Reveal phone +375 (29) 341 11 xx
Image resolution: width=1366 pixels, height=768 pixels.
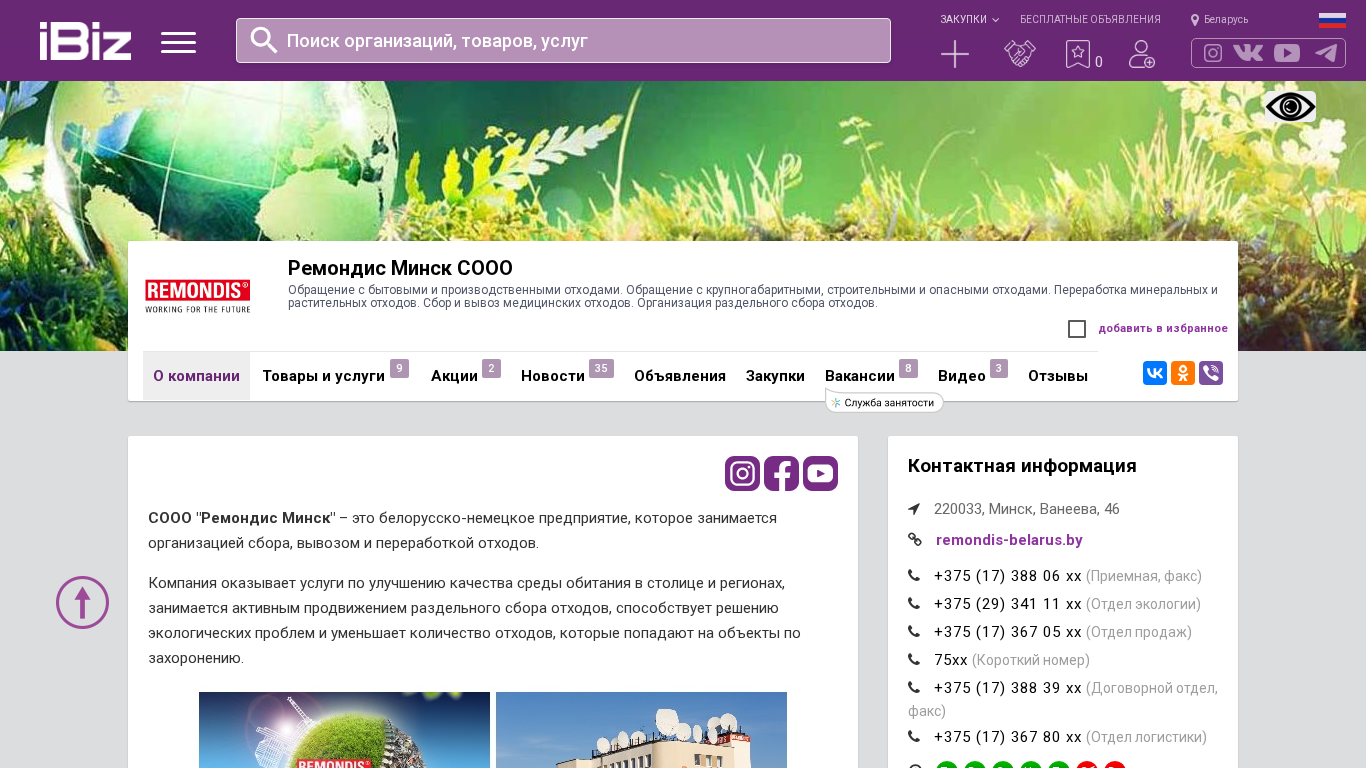(x=1008, y=604)
